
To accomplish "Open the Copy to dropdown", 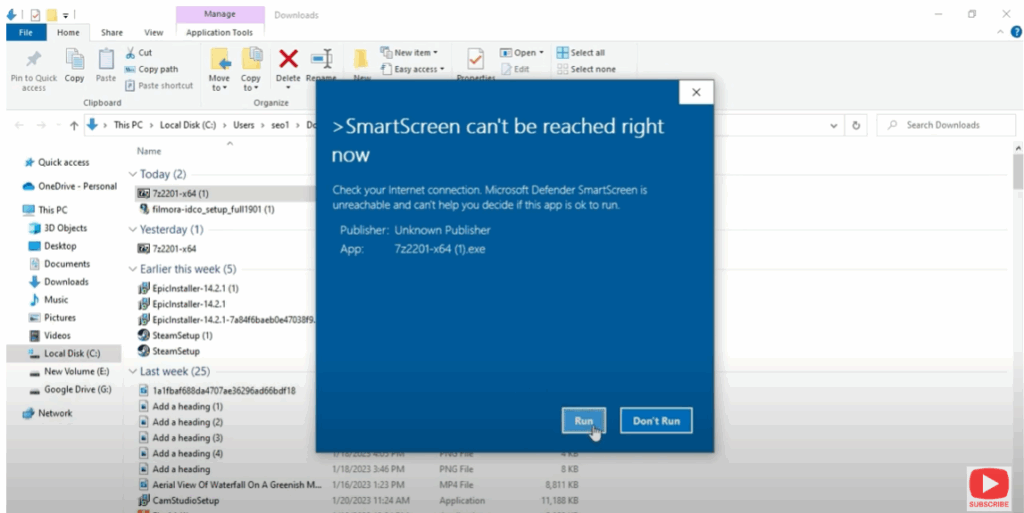I will (251, 70).
